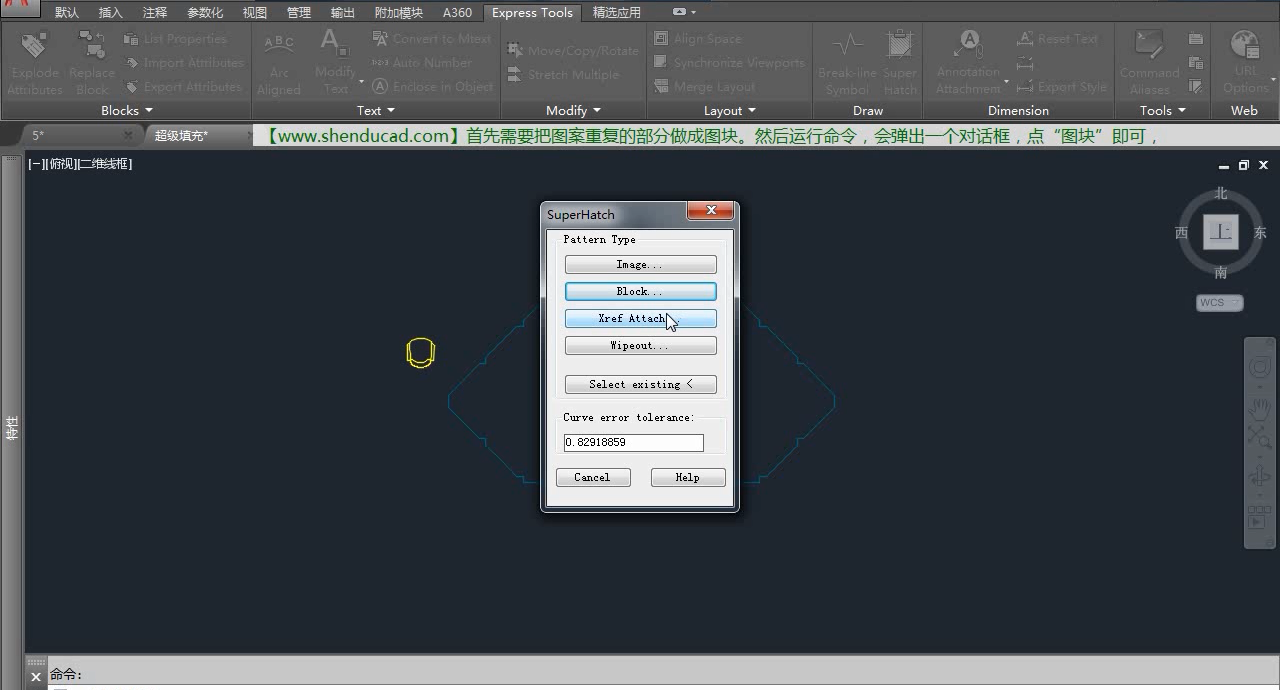Click the Select existing < button
Screen dimensions: 1280x690
pyautogui.click(x=641, y=384)
